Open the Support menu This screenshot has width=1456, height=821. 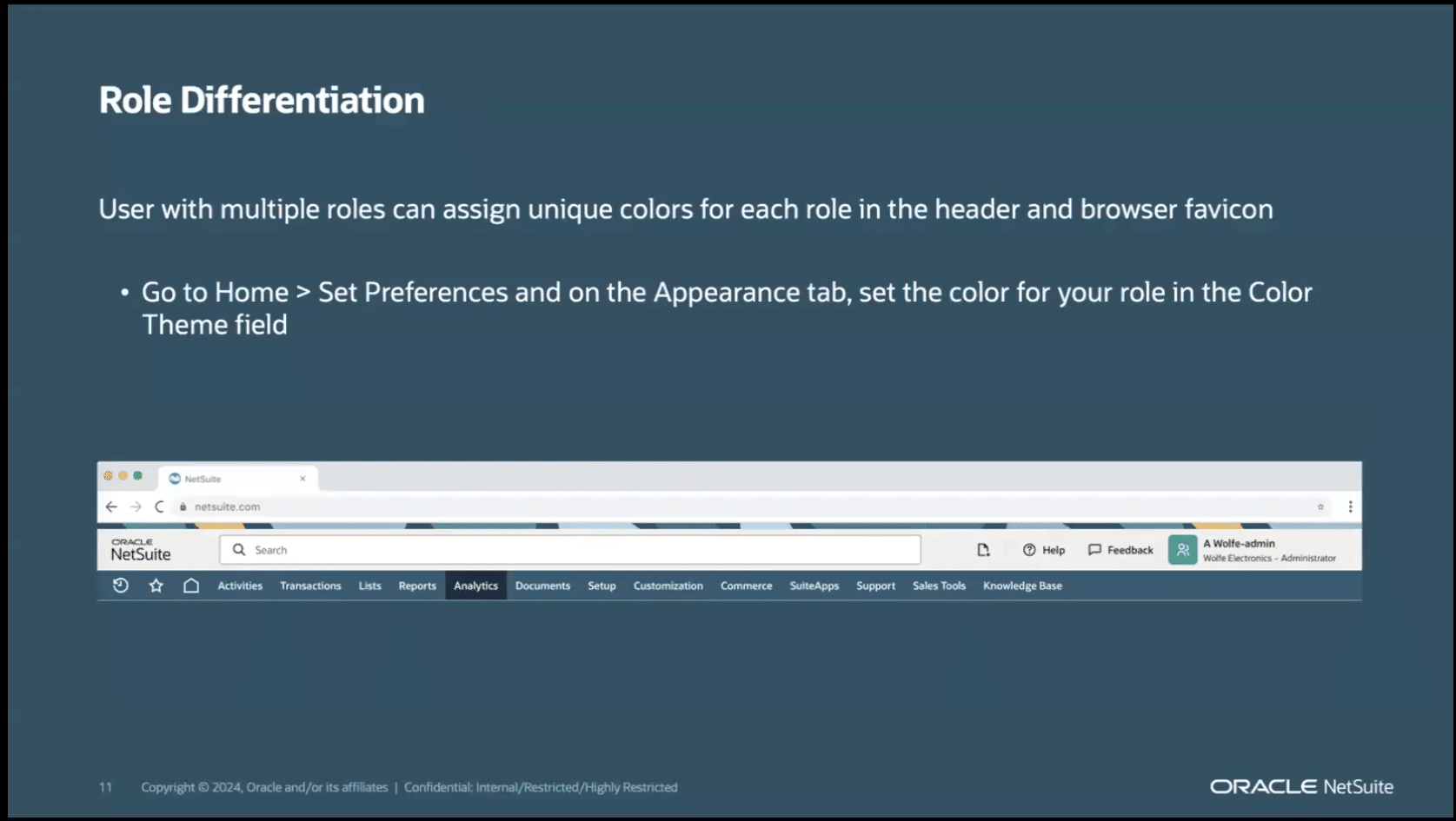tap(875, 586)
